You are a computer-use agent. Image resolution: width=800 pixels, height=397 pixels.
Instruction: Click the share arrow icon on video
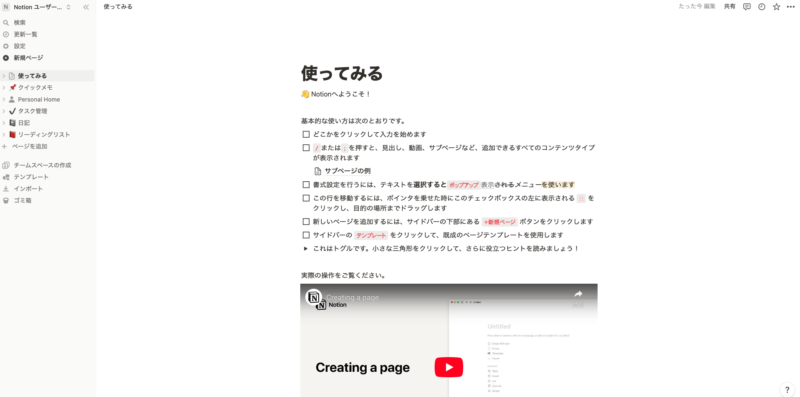tap(578, 294)
